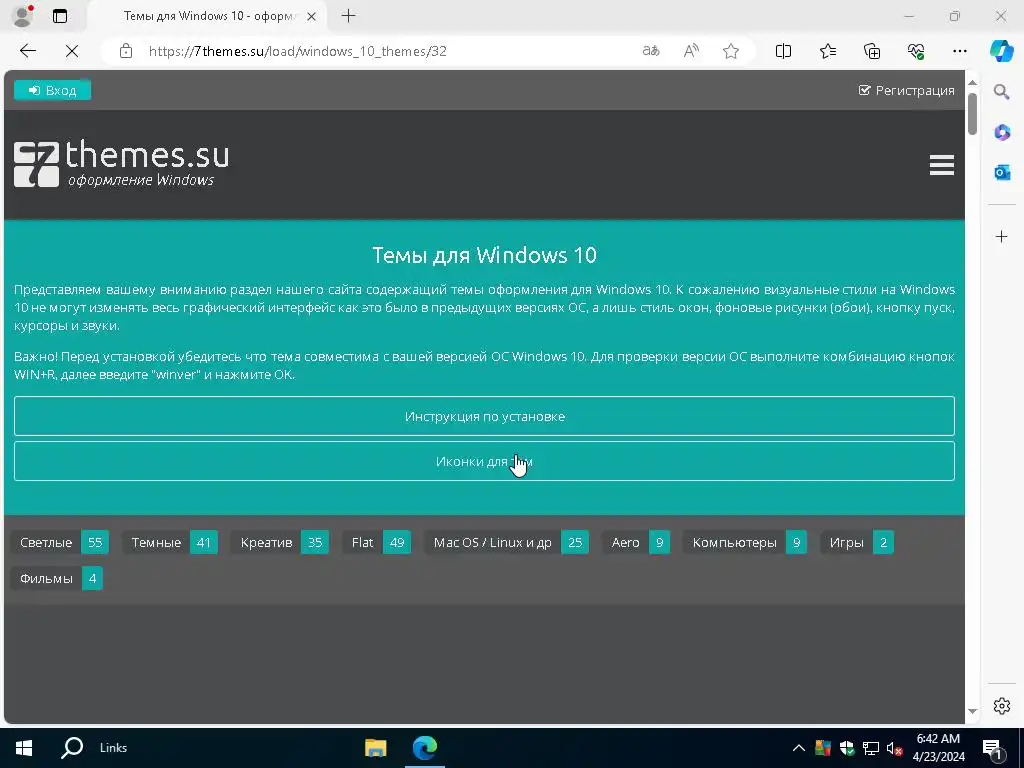The width and height of the screenshot is (1024, 768).
Task: Show hidden tray icons chevron
Action: coord(799,748)
